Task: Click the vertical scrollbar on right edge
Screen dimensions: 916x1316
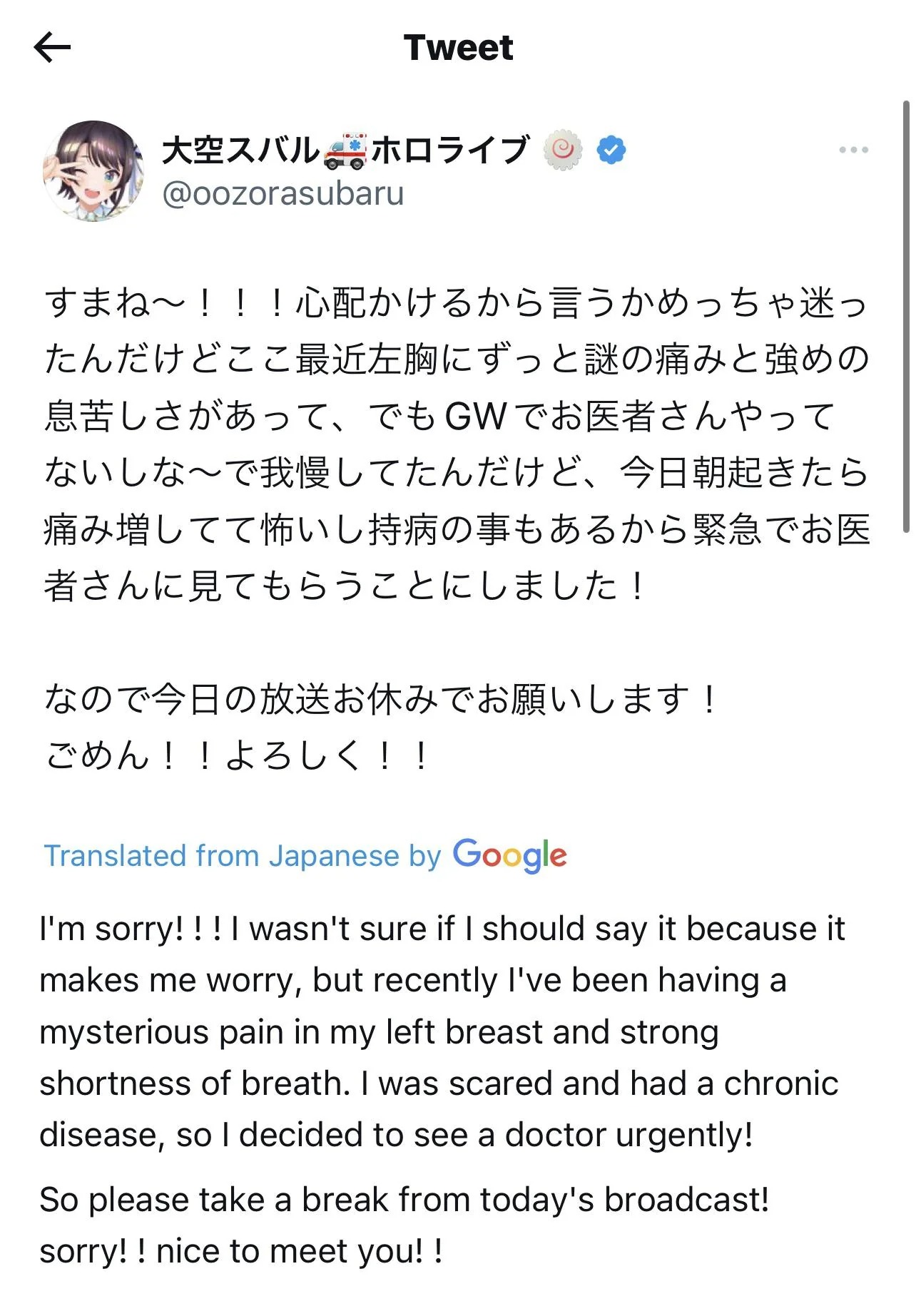Action: pos(906,317)
